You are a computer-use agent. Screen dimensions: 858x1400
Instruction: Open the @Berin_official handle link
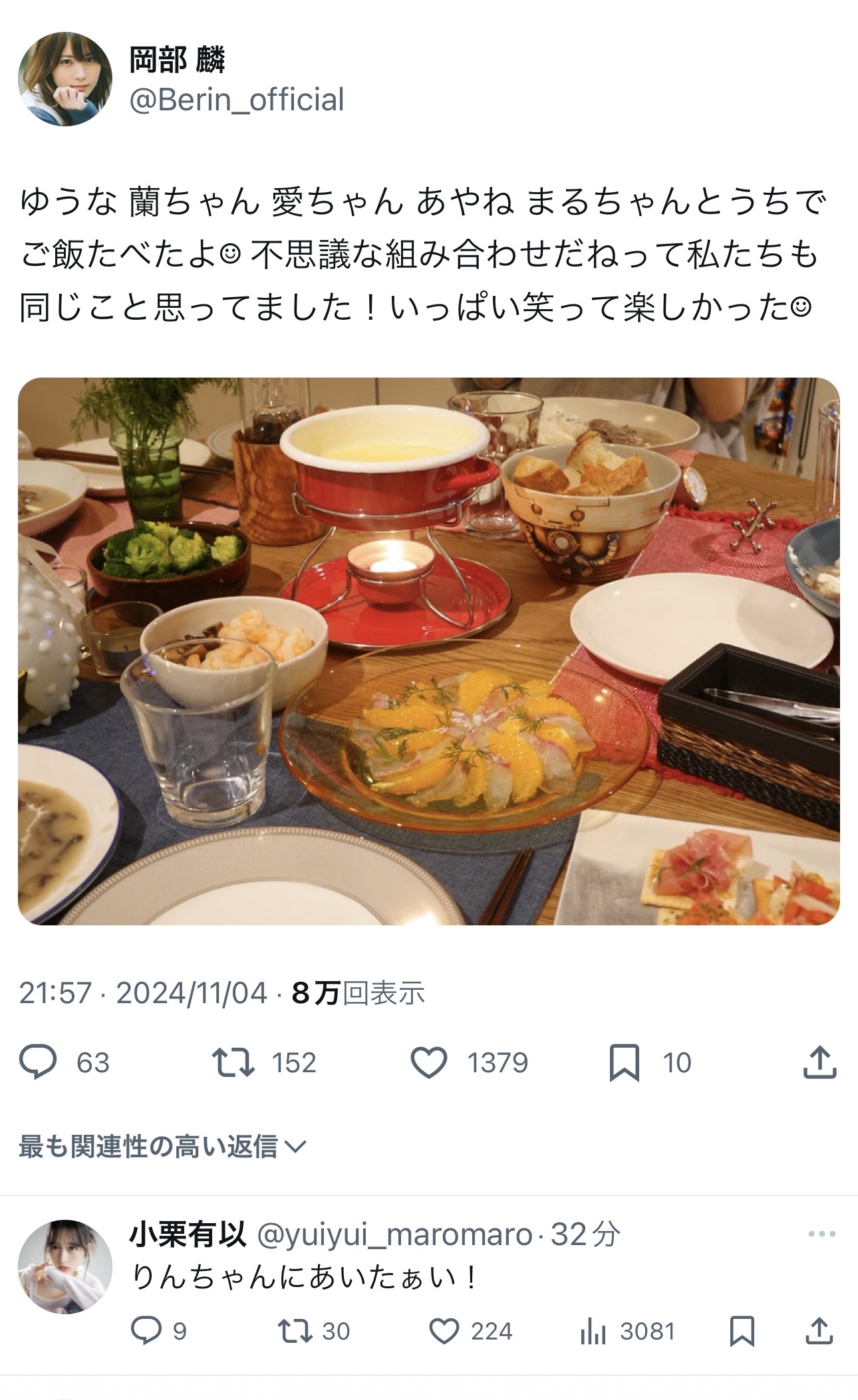point(237,100)
